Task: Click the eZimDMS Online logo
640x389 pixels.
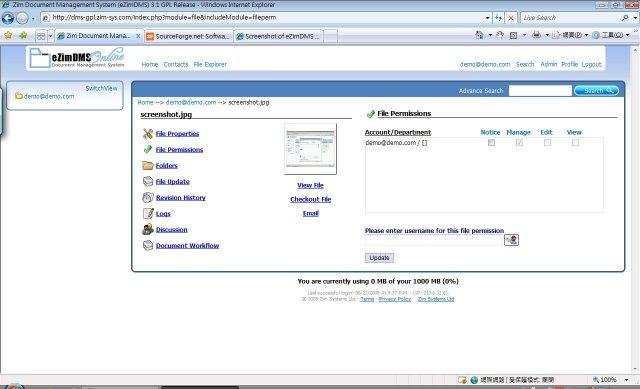Action: (77, 58)
